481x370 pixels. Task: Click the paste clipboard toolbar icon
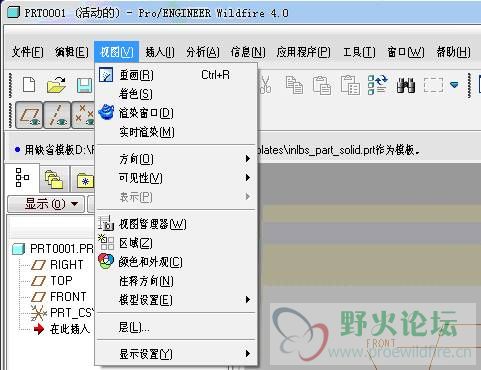pos(322,85)
